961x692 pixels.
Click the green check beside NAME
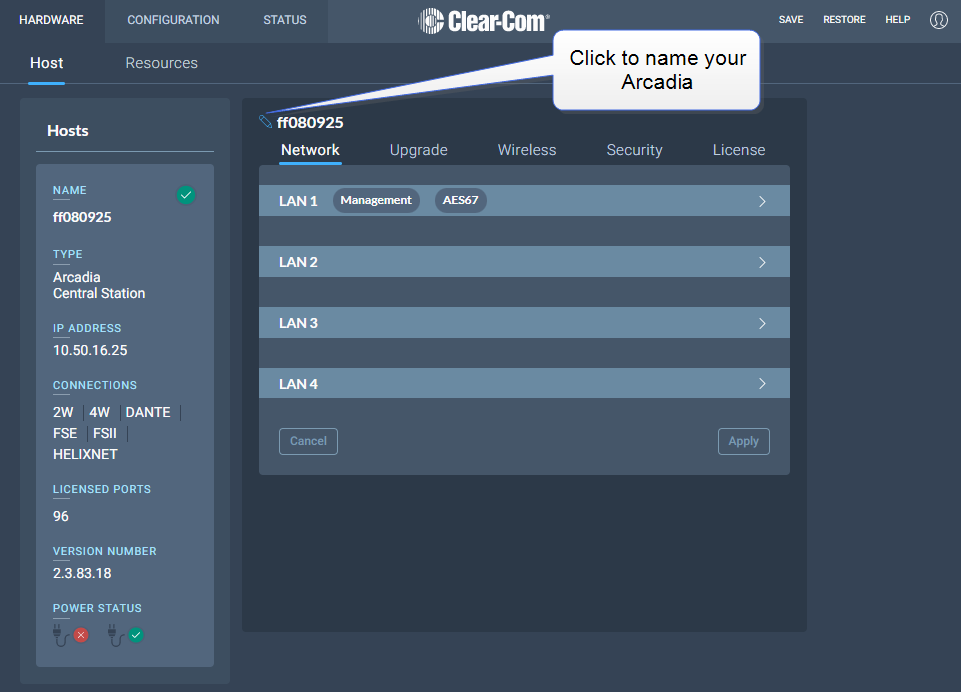click(186, 195)
